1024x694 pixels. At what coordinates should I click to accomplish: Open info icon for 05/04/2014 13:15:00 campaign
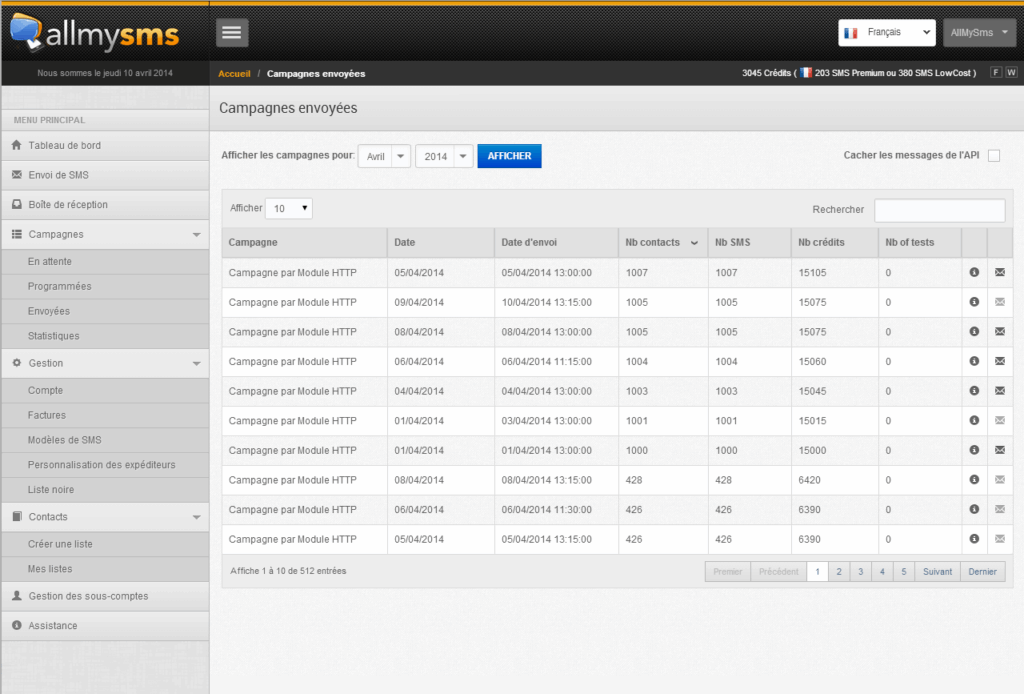tap(974, 539)
